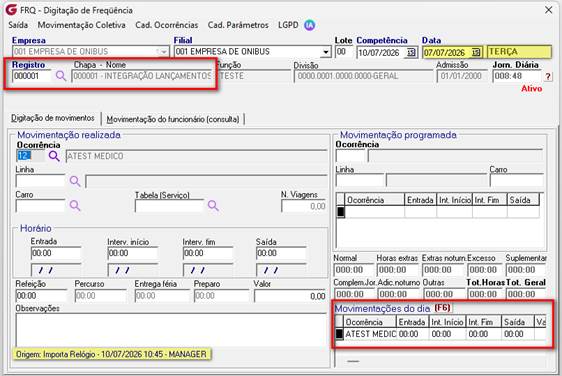Click the date field below Entrada
Screen dimensions: 562x376
(x=56, y=270)
